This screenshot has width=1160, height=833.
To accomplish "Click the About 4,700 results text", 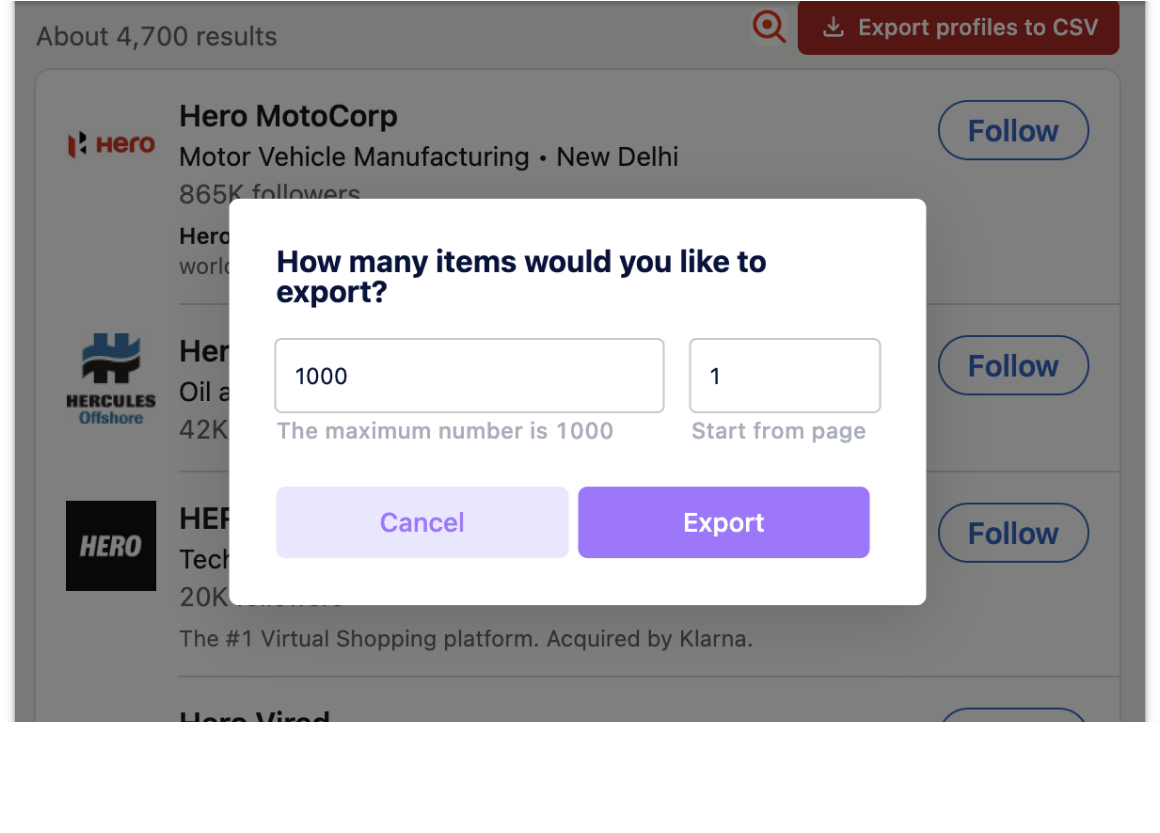I will pos(157,37).
